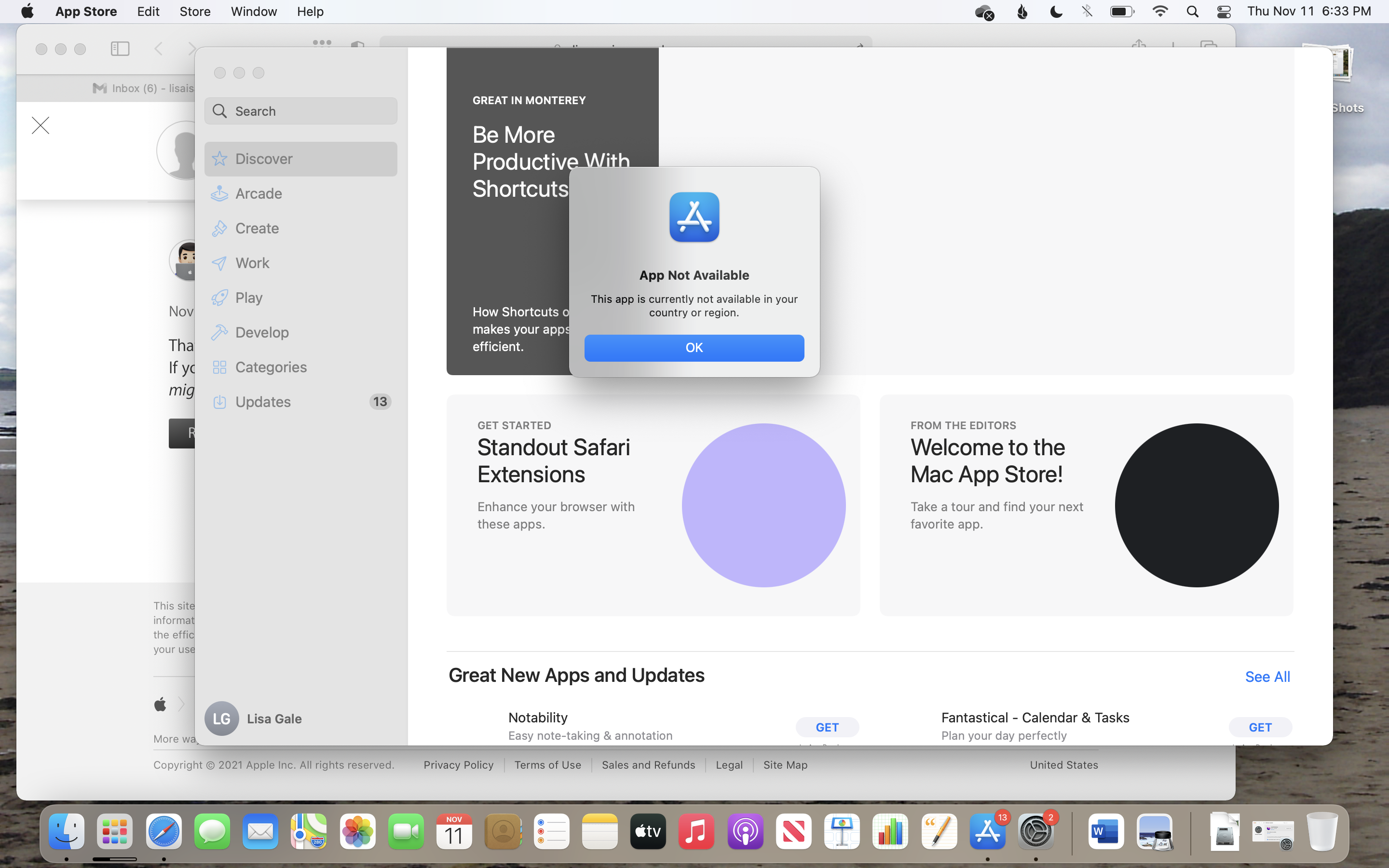This screenshot has width=1389, height=868.
Task: Click the Bluetooth status icon
Action: click(x=1087, y=12)
